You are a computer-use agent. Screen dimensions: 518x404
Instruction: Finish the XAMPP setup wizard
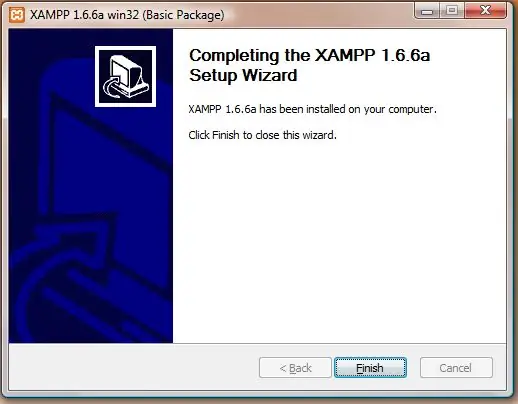click(x=370, y=368)
